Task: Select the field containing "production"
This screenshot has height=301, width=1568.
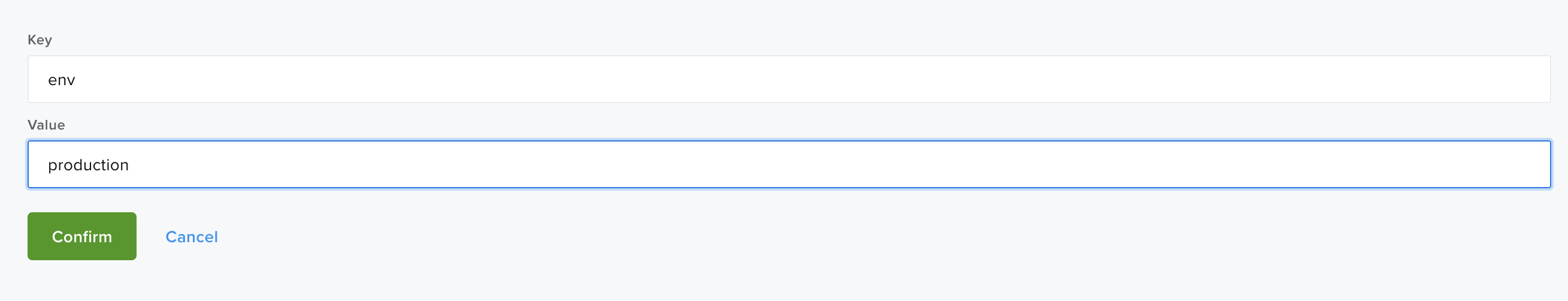Action: 788,164
